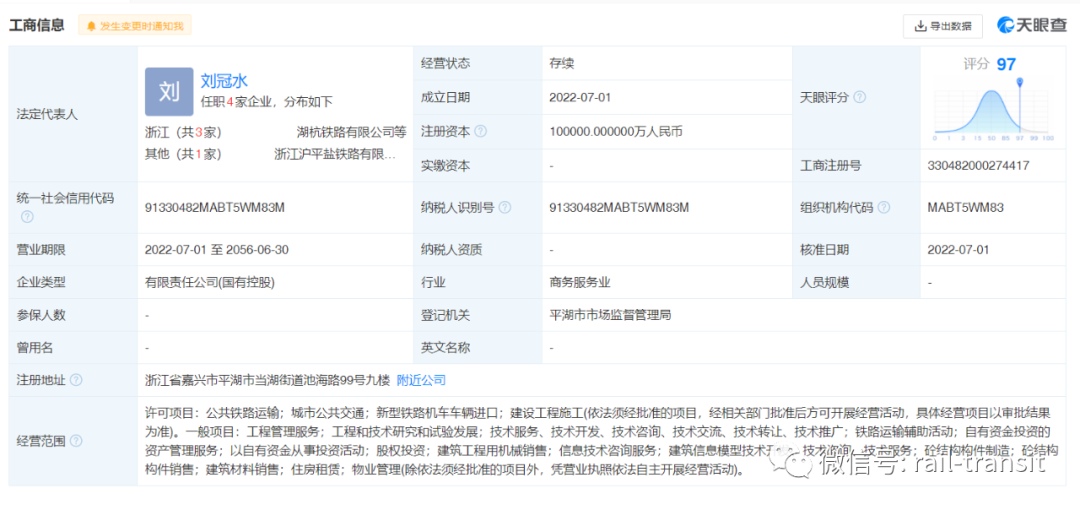
Task: Click the 曾用名 label cell
Action: tap(73, 348)
